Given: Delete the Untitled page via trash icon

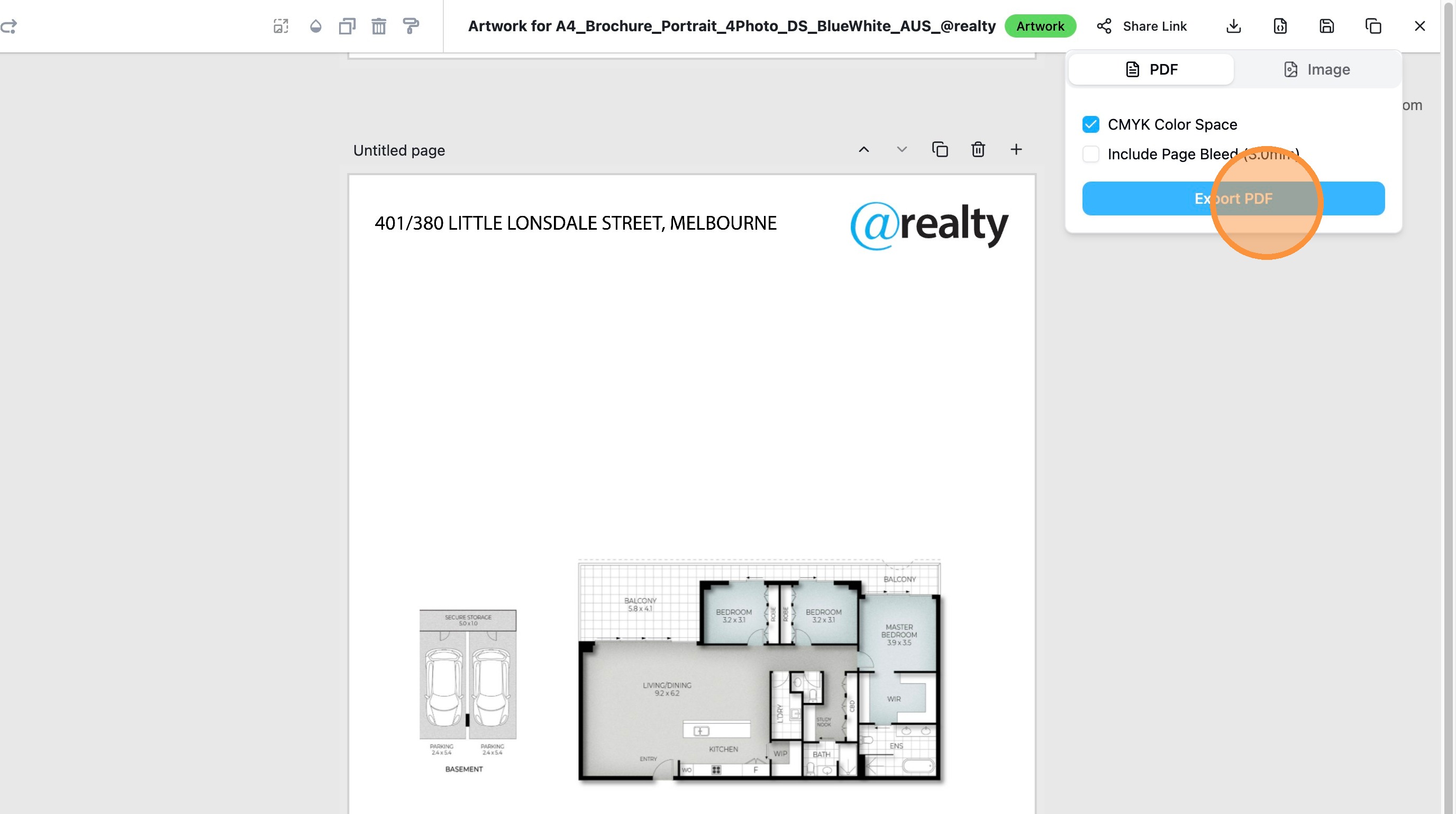Looking at the screenshot, I should coord(978,150).
